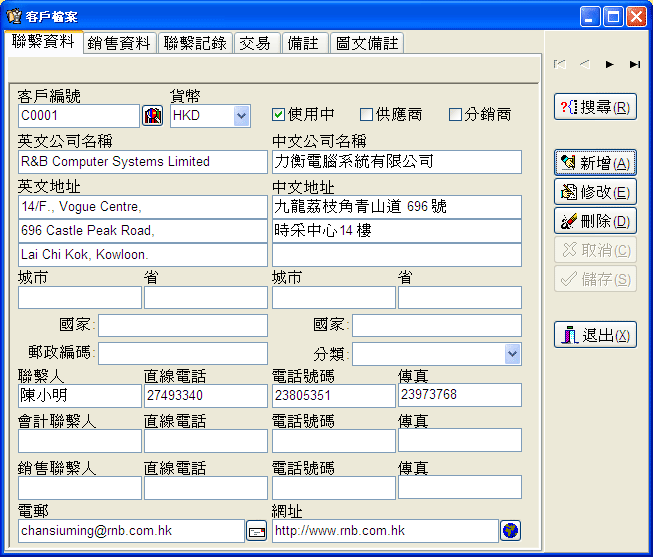Switch to the 聯繫資料 tab
The height and width of the screenshot is (557, 653).
pos(43,42)
